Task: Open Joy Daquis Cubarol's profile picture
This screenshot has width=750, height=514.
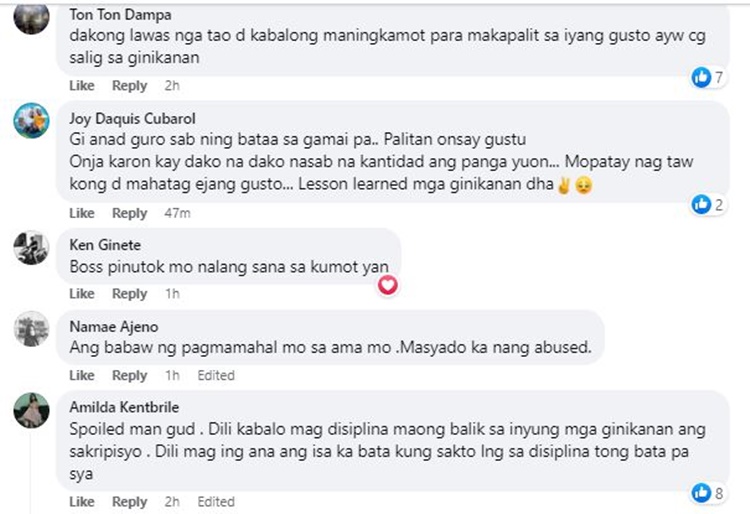Action: coord(32,122)
